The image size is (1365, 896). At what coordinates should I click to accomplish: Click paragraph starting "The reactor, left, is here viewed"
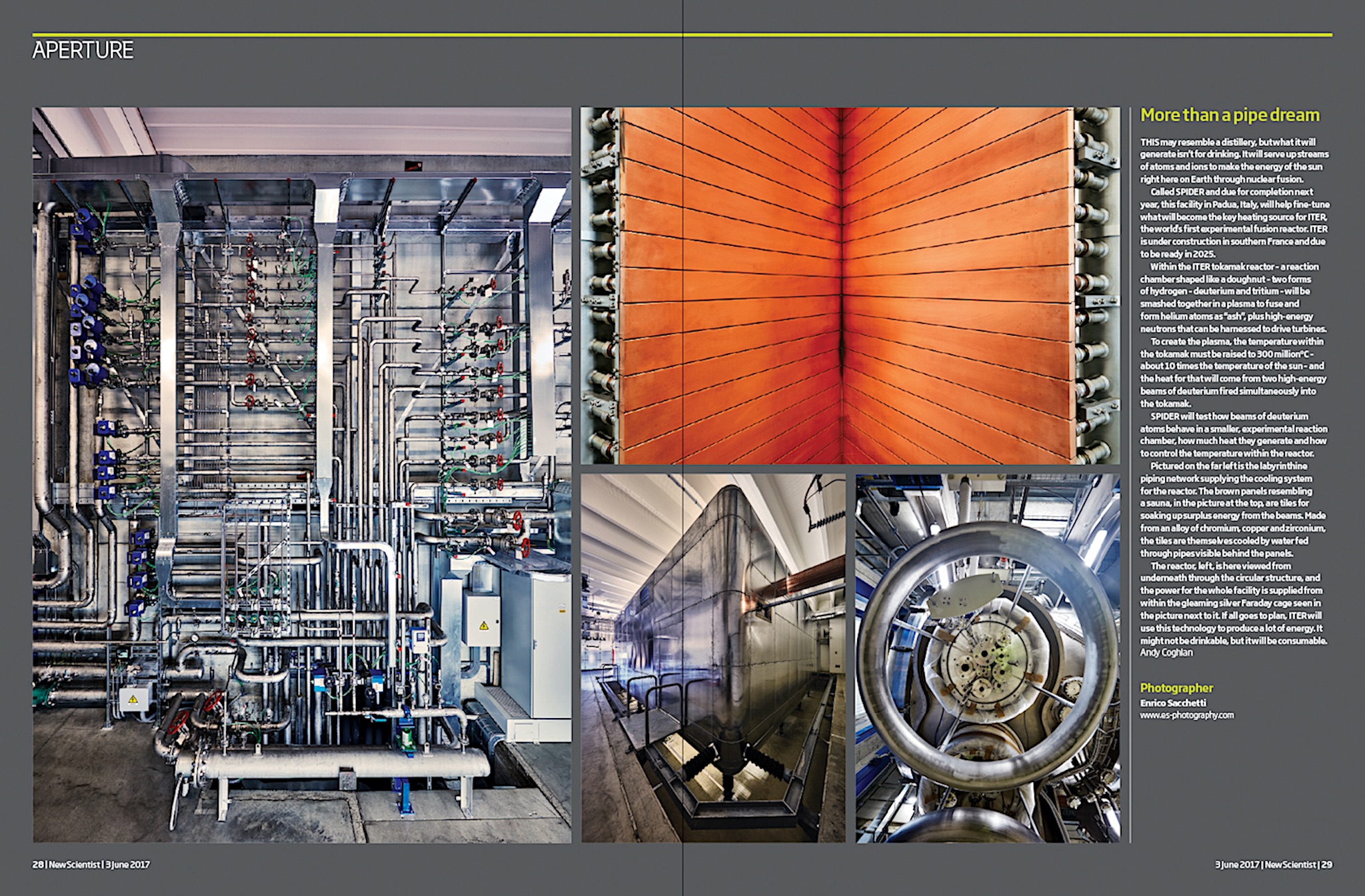(1234, 603)
